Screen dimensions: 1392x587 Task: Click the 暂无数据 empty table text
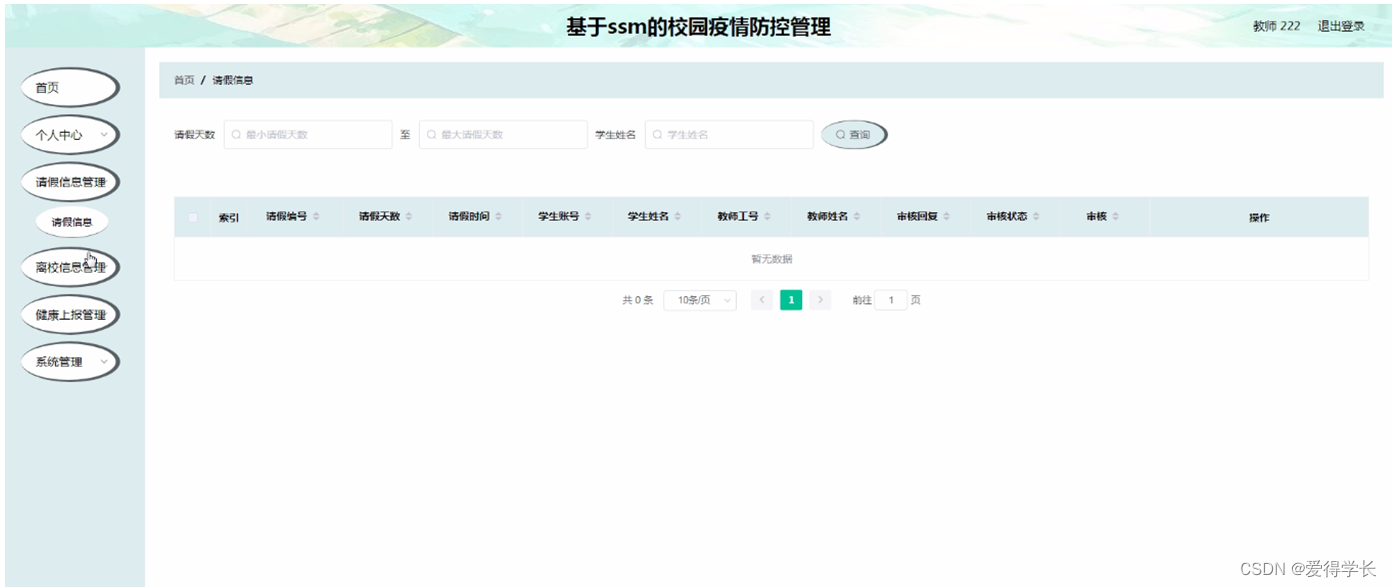[x=771, y=259]
